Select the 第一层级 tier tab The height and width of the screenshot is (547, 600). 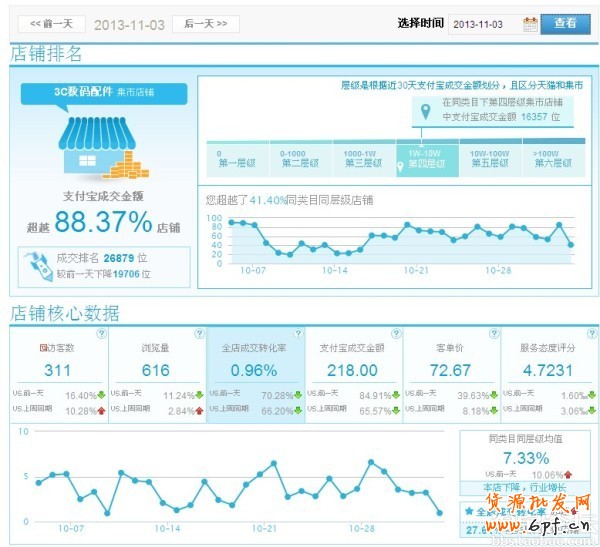(x=234, y=160)
